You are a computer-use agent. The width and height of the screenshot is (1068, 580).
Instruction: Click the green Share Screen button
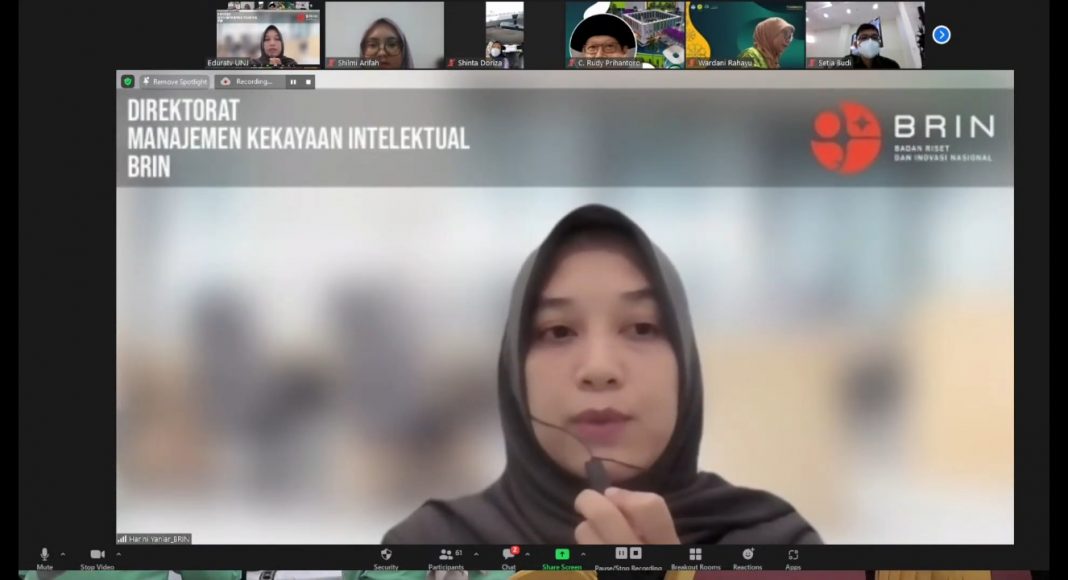pyautogui.click(x=562, y=556)
